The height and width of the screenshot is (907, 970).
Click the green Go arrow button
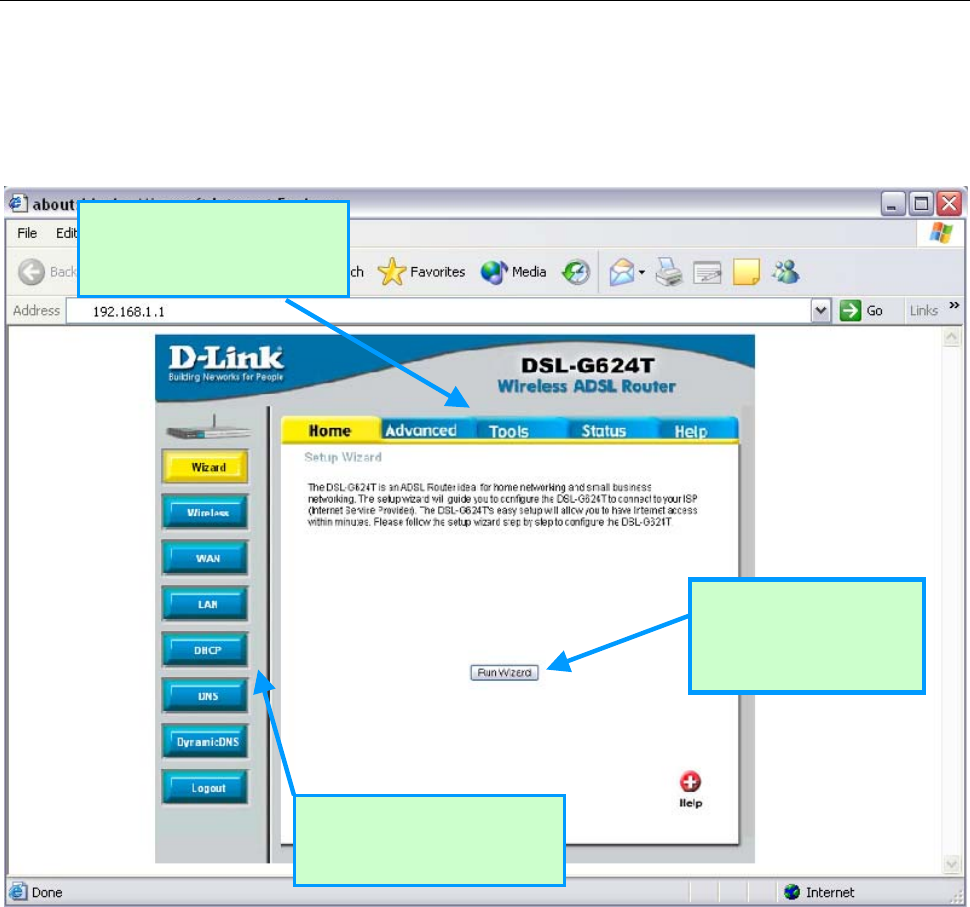click(850, 310)
